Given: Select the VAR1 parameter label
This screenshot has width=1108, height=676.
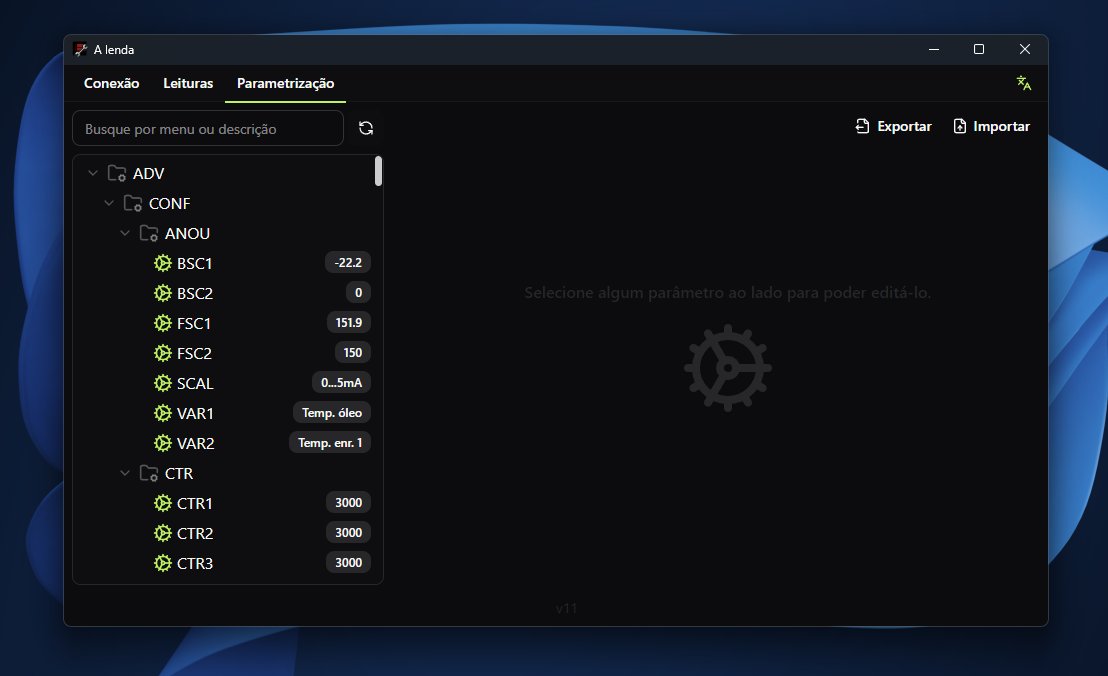Looking at the screenshot, I should 195,413.
